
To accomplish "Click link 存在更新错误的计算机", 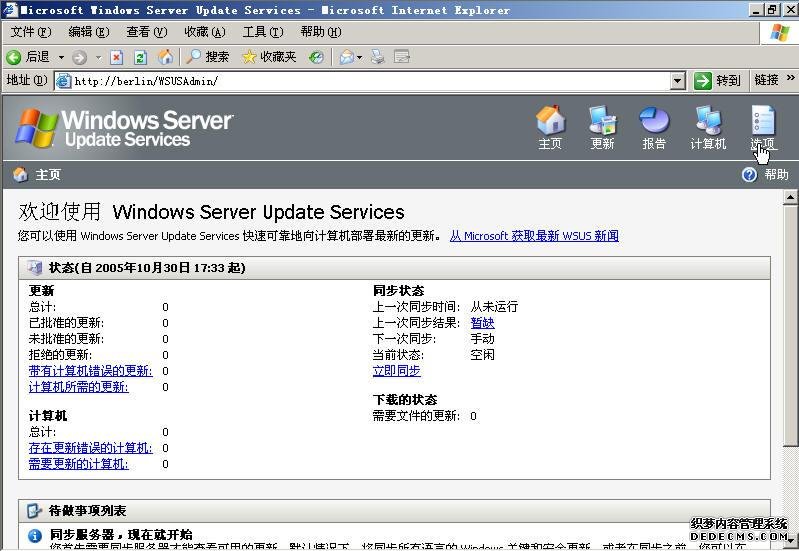I will (x=91, y=448).
